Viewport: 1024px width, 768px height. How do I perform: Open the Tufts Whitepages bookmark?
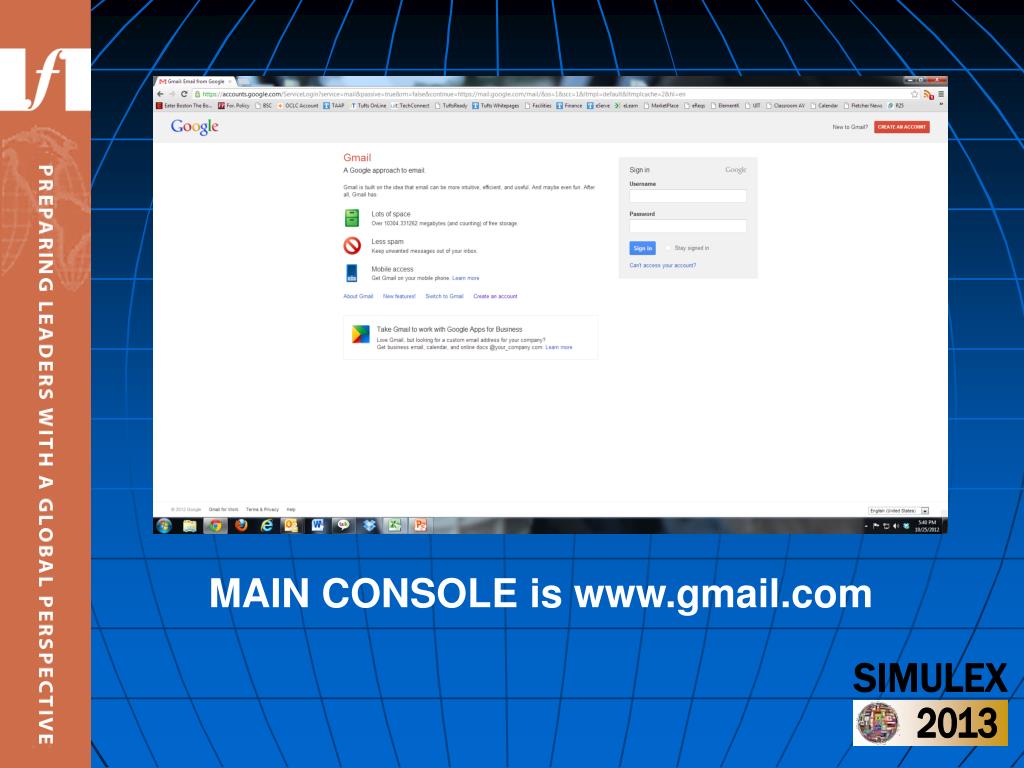[496, 105]
